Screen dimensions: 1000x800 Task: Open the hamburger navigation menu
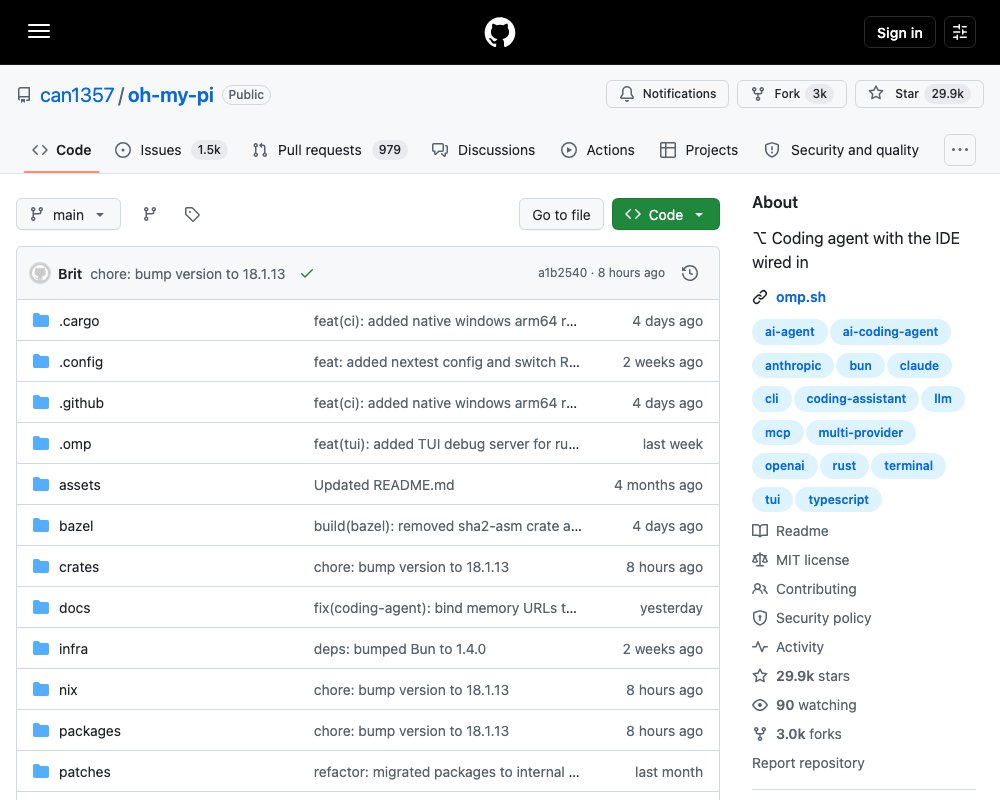[x=39, y=31]
